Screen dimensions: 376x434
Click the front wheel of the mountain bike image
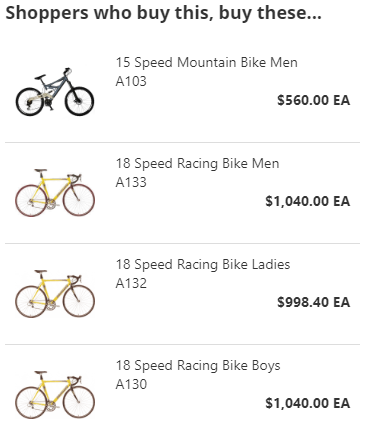tap(79, 101)
